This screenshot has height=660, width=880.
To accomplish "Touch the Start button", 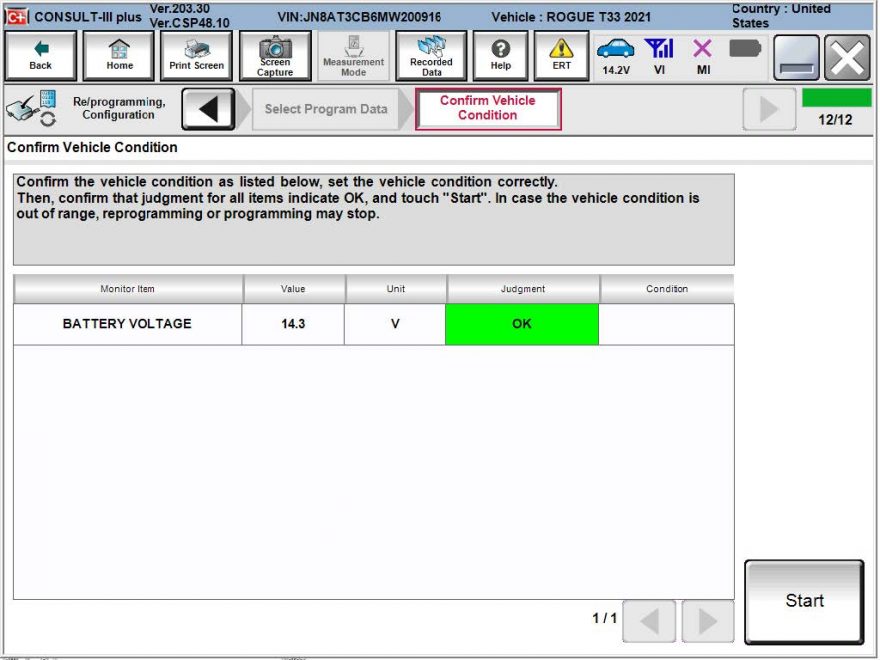I will click(x=804, y=601).
